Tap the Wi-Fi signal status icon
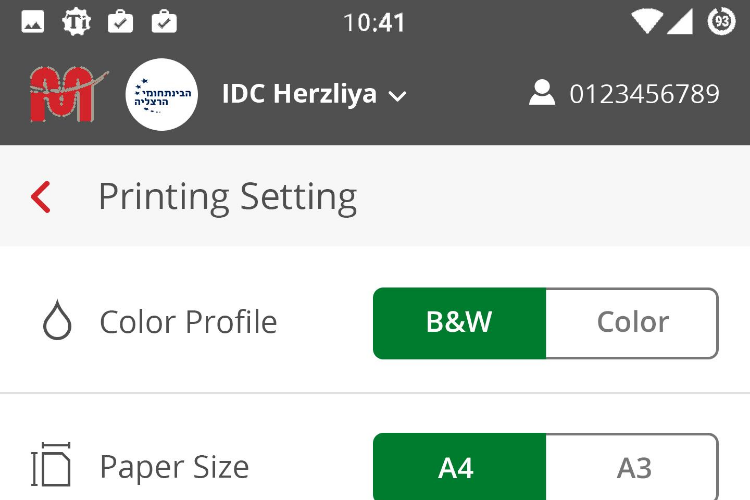 pyautogui.click(x=647, y=22)
